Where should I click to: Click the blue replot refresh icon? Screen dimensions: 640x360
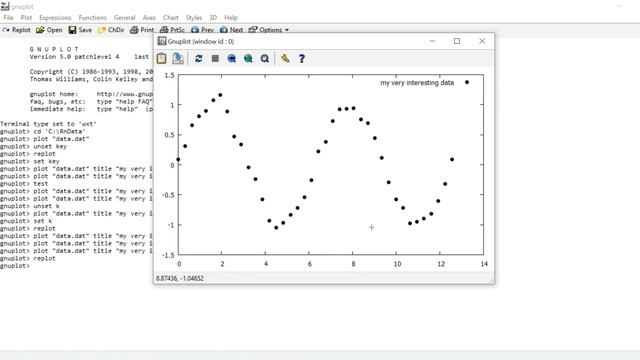click(198, 58)
